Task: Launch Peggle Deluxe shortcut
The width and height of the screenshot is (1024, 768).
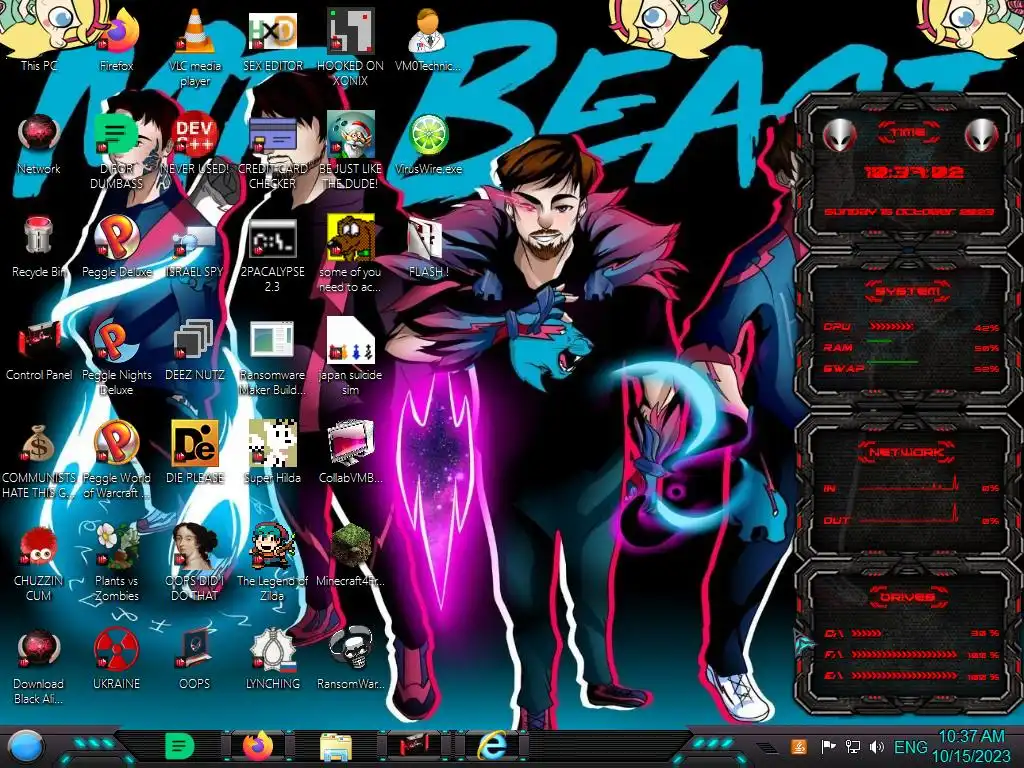Action: pos(117,247)
